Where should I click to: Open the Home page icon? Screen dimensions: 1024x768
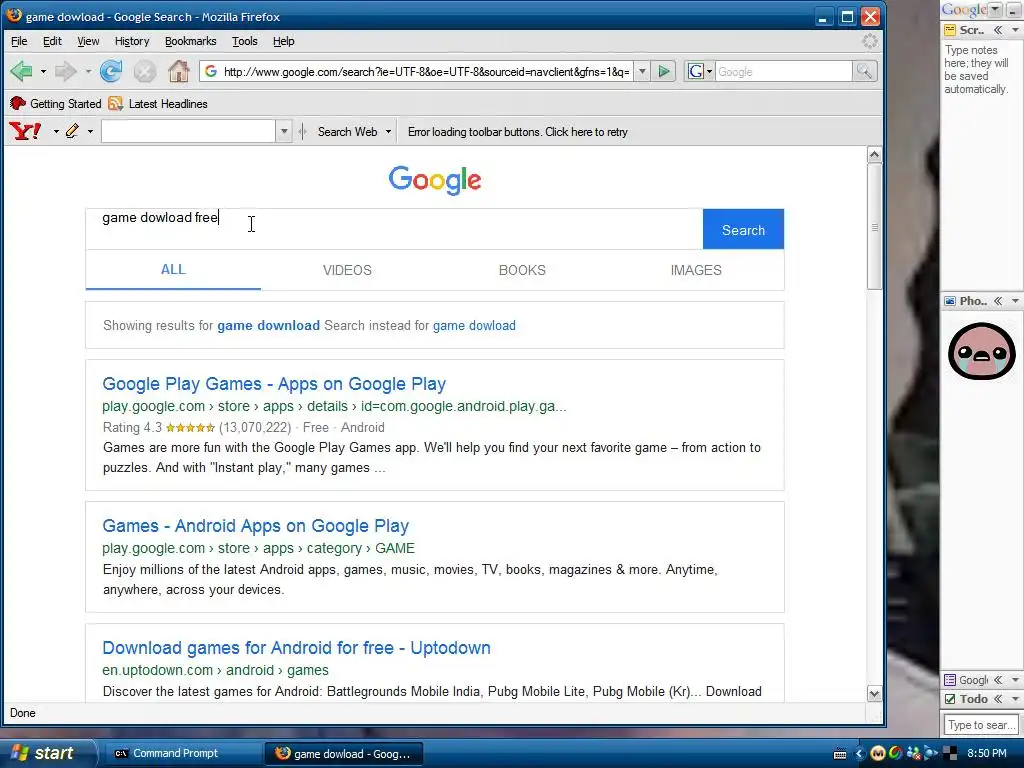tap(178, 71)
